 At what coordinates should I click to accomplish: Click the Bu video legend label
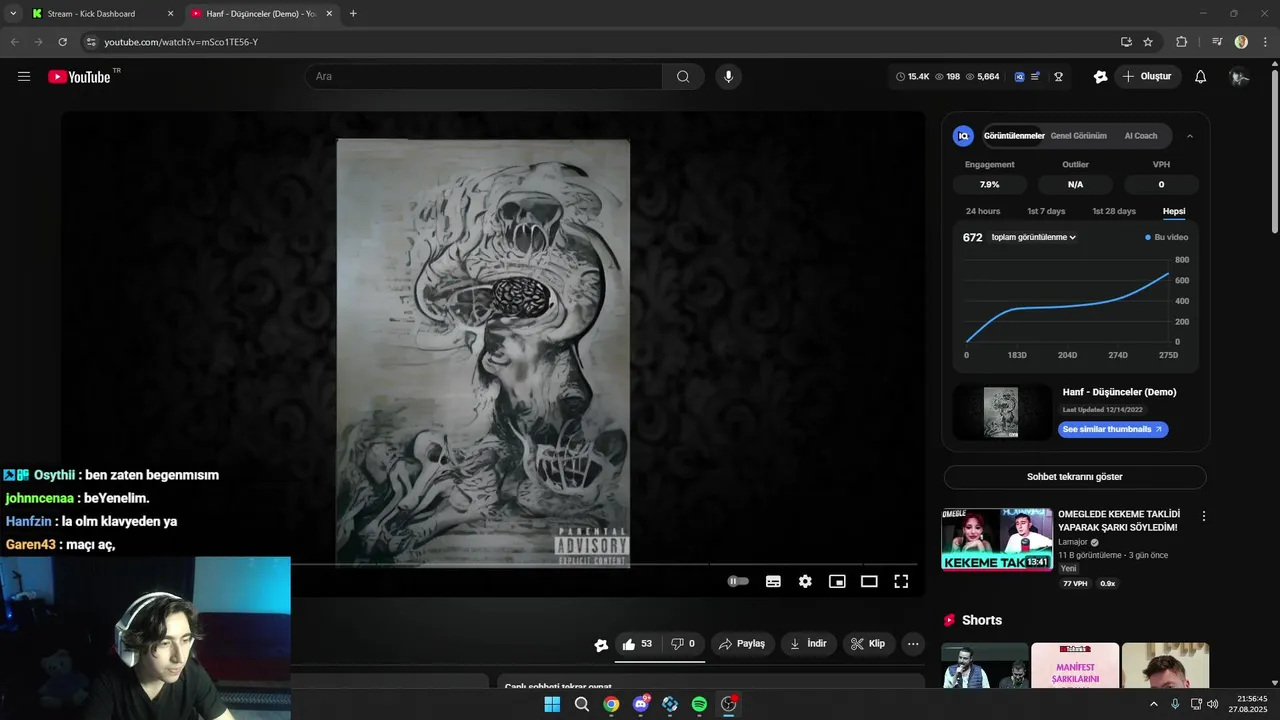point(1171,237)
